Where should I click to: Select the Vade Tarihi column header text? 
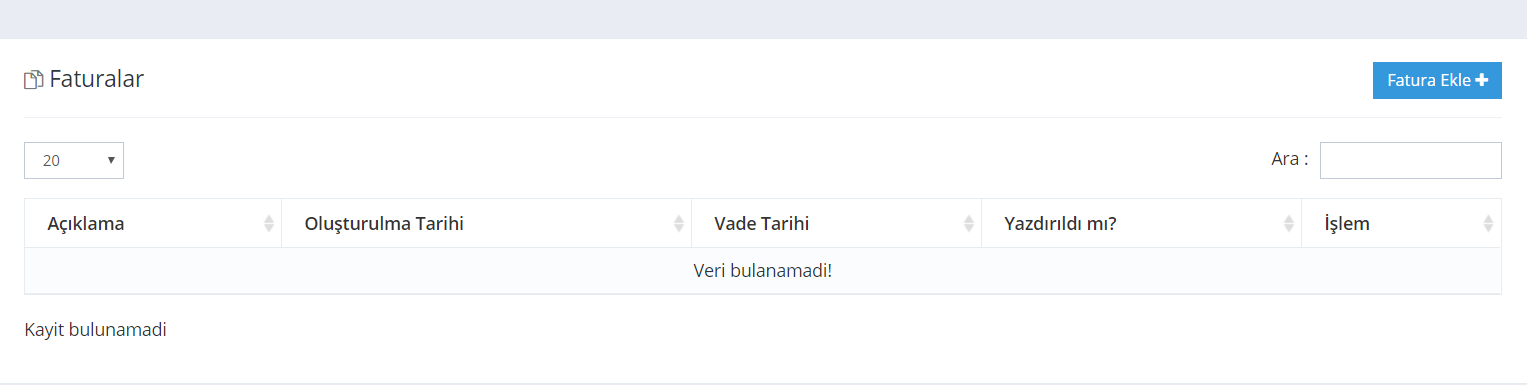point(762,224)
